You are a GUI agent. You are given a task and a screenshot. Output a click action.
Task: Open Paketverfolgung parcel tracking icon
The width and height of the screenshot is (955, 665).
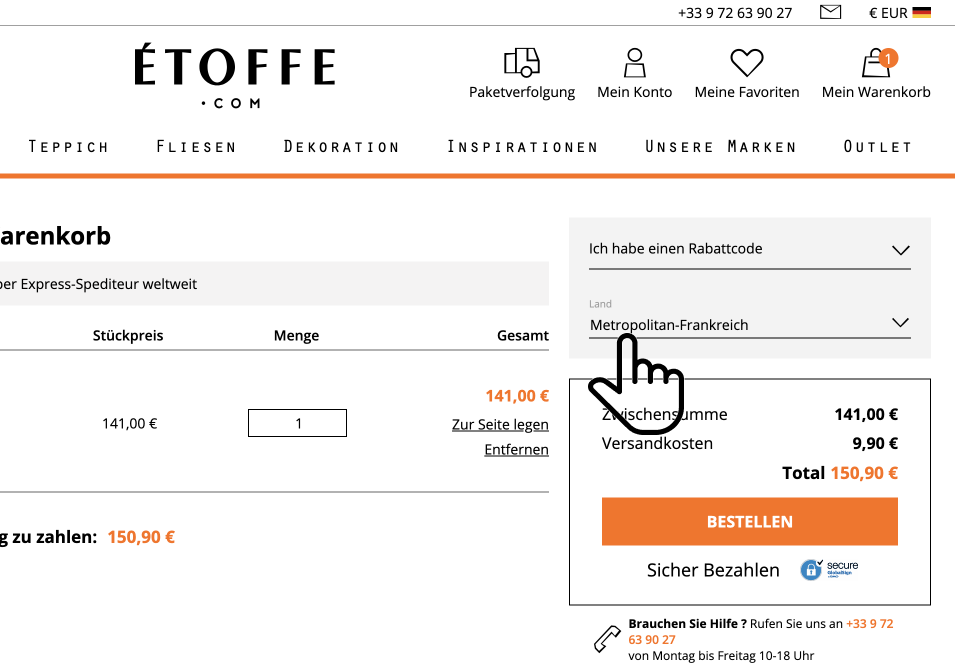pos(522,63)
